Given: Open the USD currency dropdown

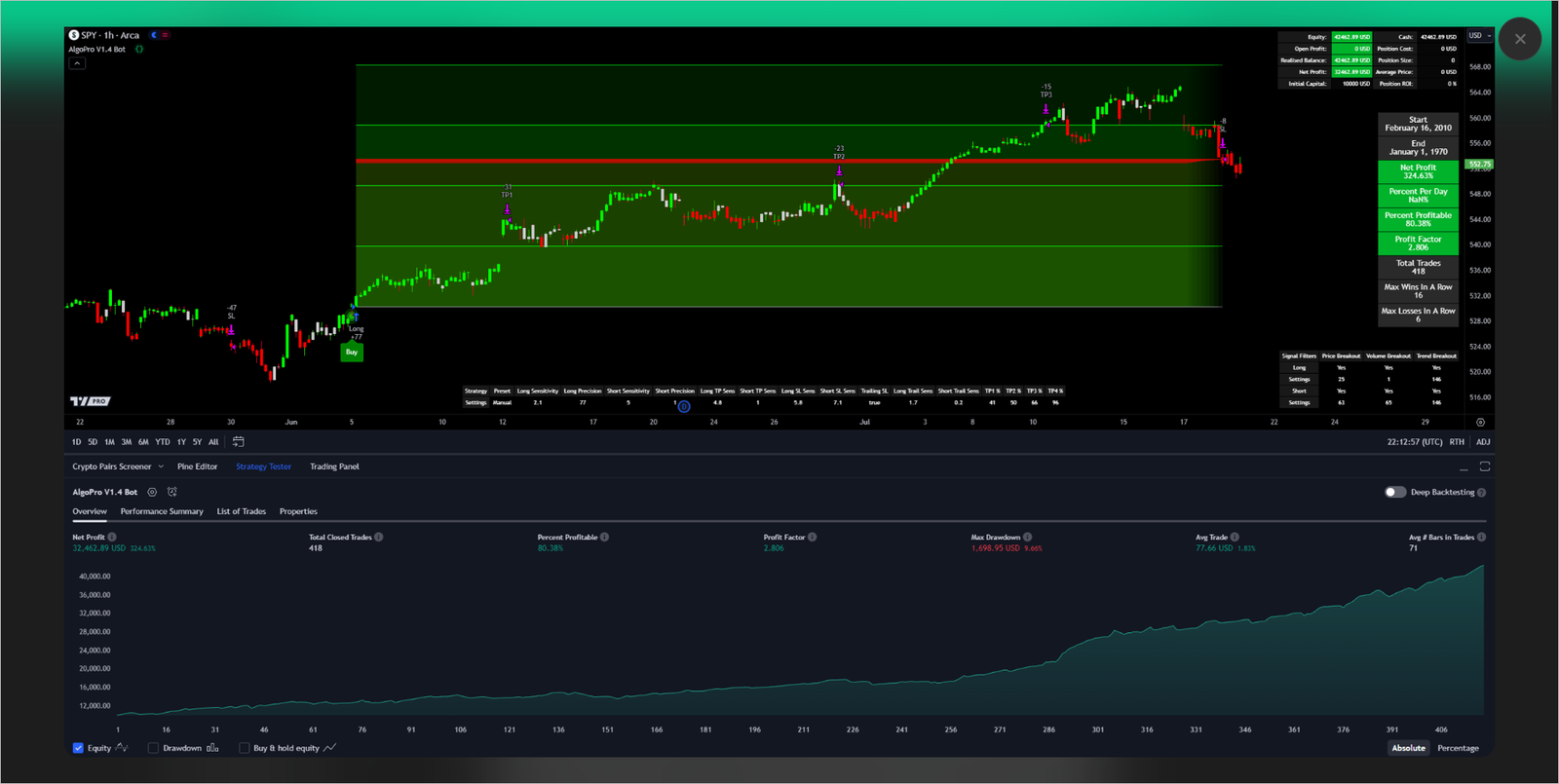Looking at the screenshot, I should coord(1479,36).
